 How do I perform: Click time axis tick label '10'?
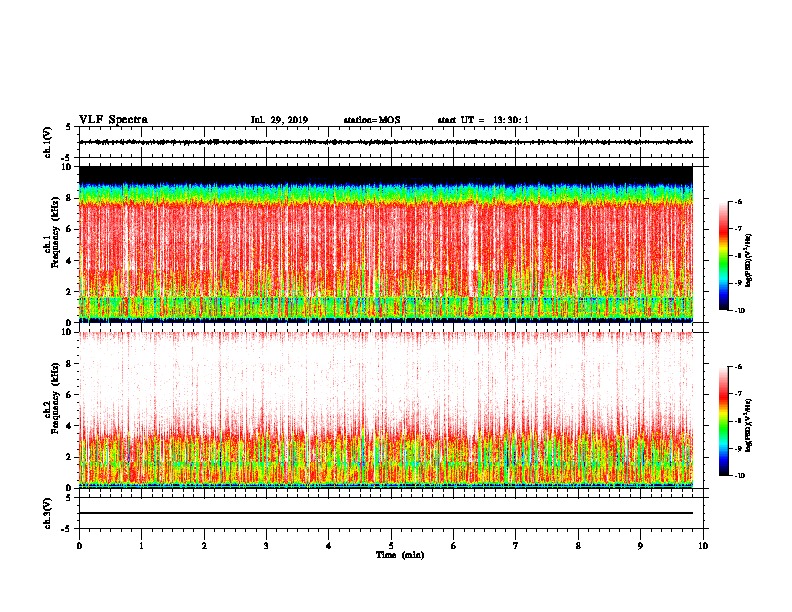click(x=703, y=546)
